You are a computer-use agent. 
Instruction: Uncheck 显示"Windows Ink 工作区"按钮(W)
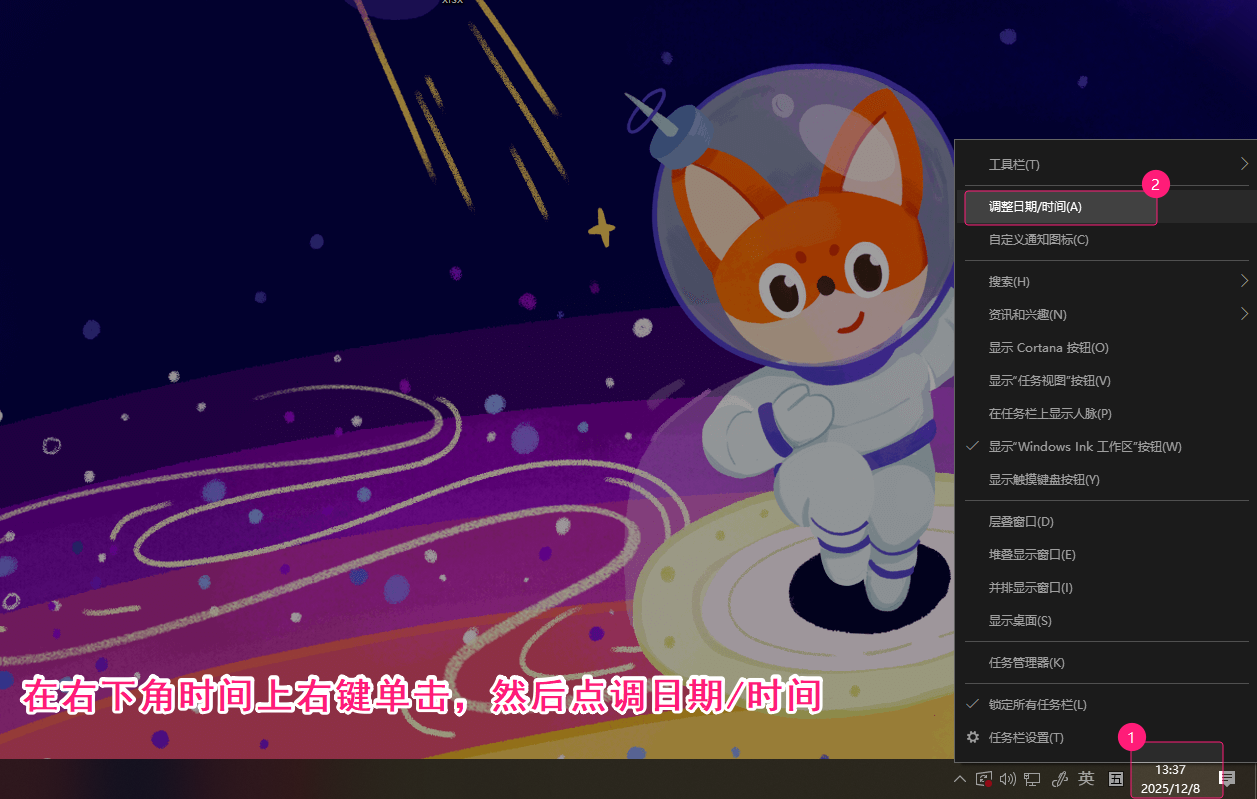tap(1105, 446)
